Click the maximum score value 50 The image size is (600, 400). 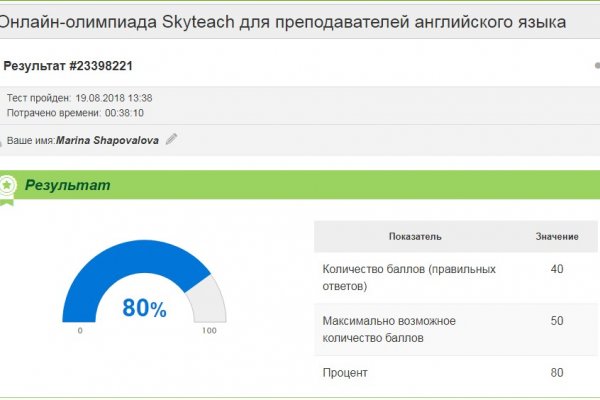[556, 321]
